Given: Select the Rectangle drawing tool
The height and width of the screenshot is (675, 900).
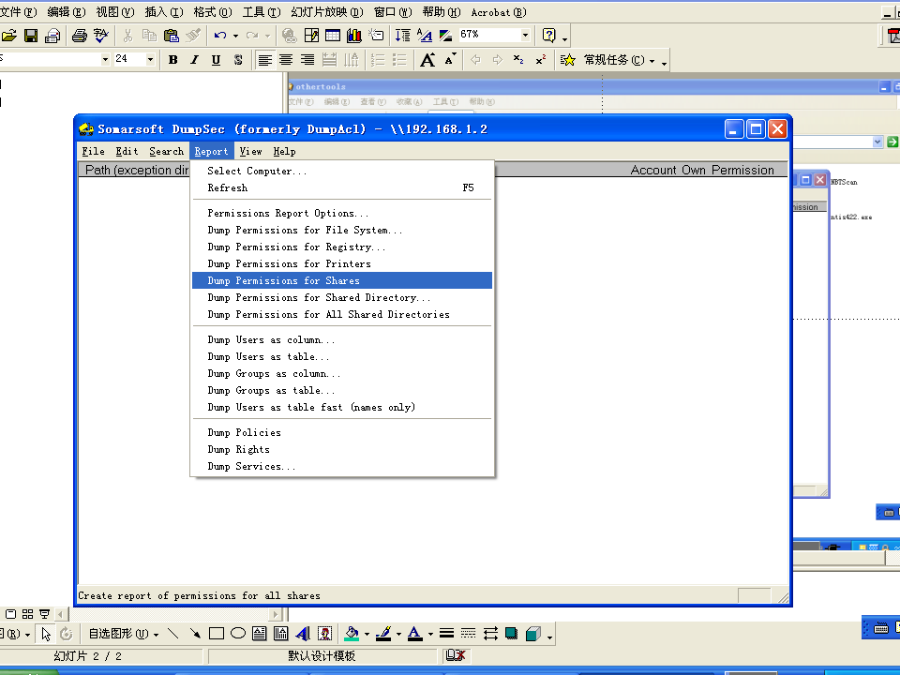Looking at the screenshot, I should (x=216, y=634).
